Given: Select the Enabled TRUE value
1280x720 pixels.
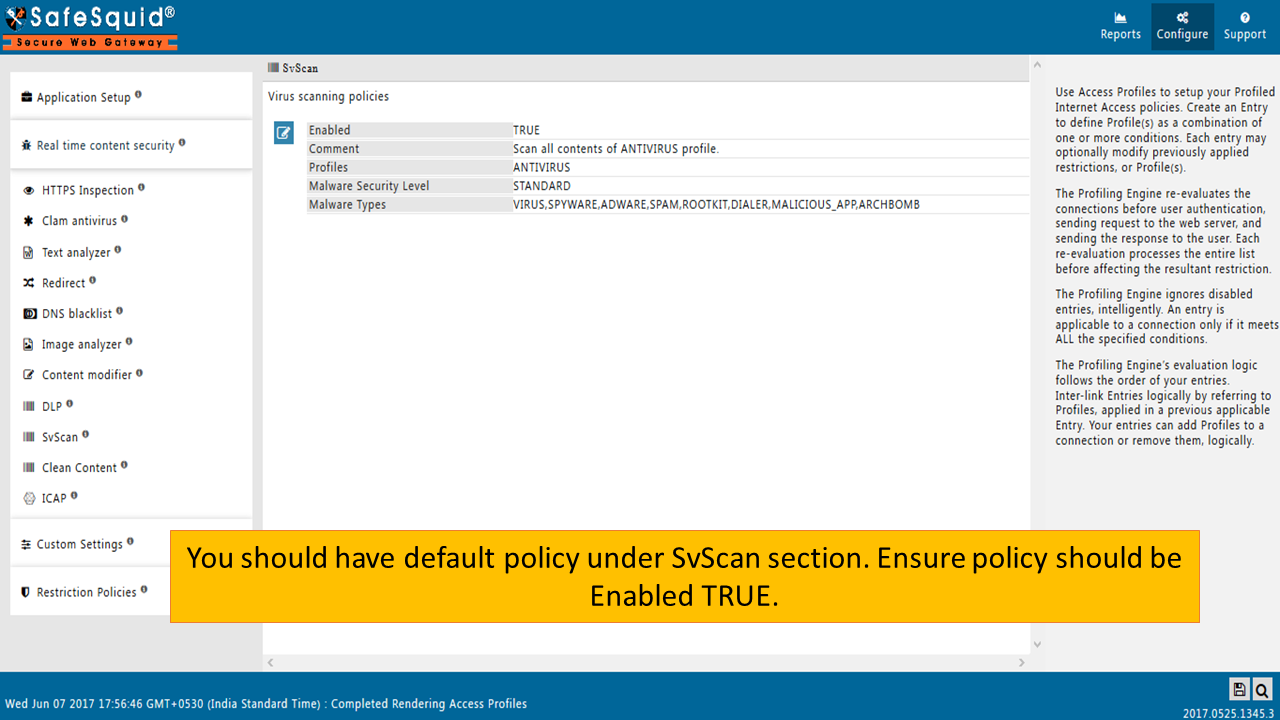Looking at the screenshot, I should pyautogui.click(x=526, y=130).
